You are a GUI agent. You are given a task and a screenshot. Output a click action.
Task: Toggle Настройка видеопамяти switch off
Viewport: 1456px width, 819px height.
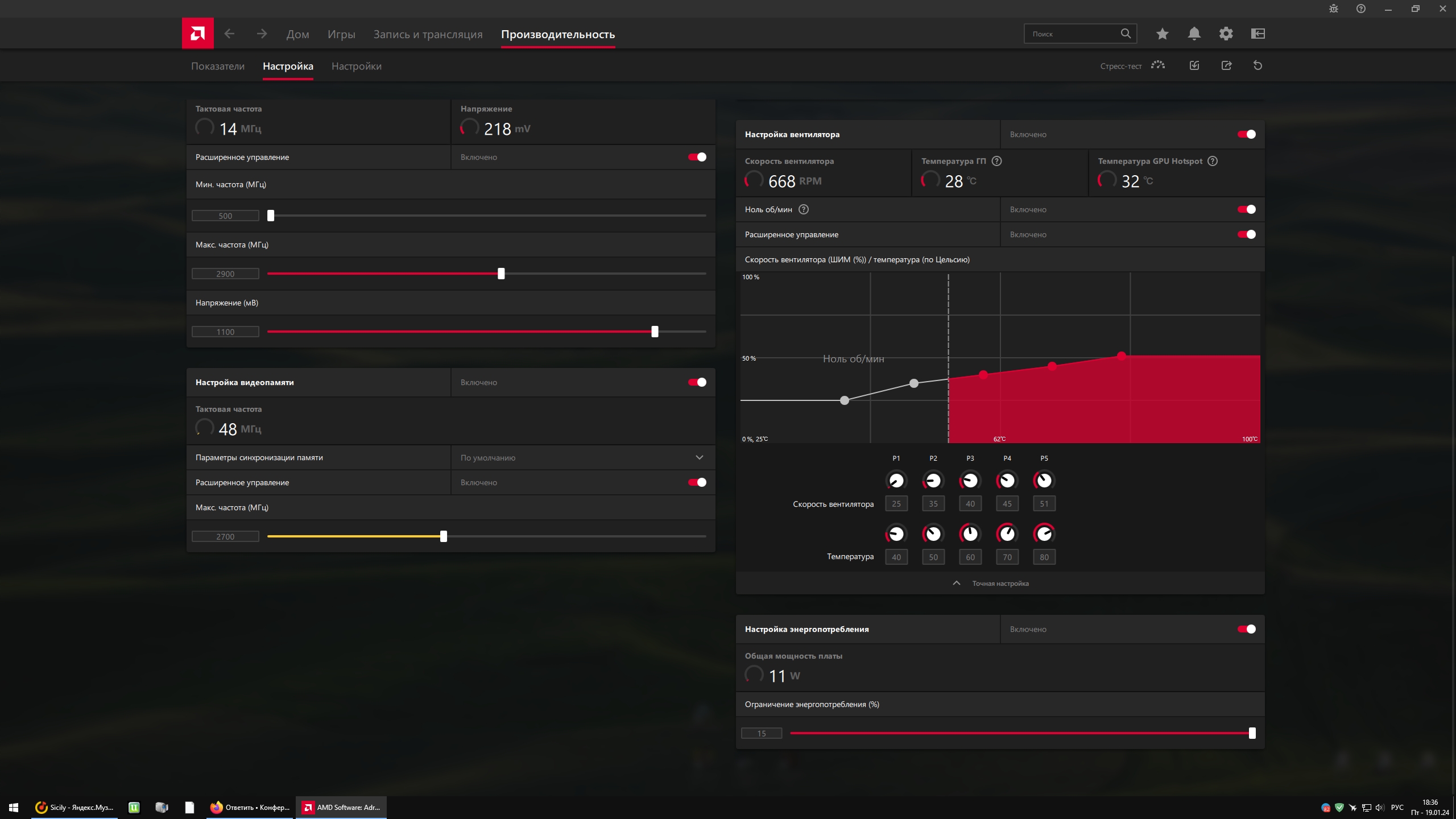697,382
